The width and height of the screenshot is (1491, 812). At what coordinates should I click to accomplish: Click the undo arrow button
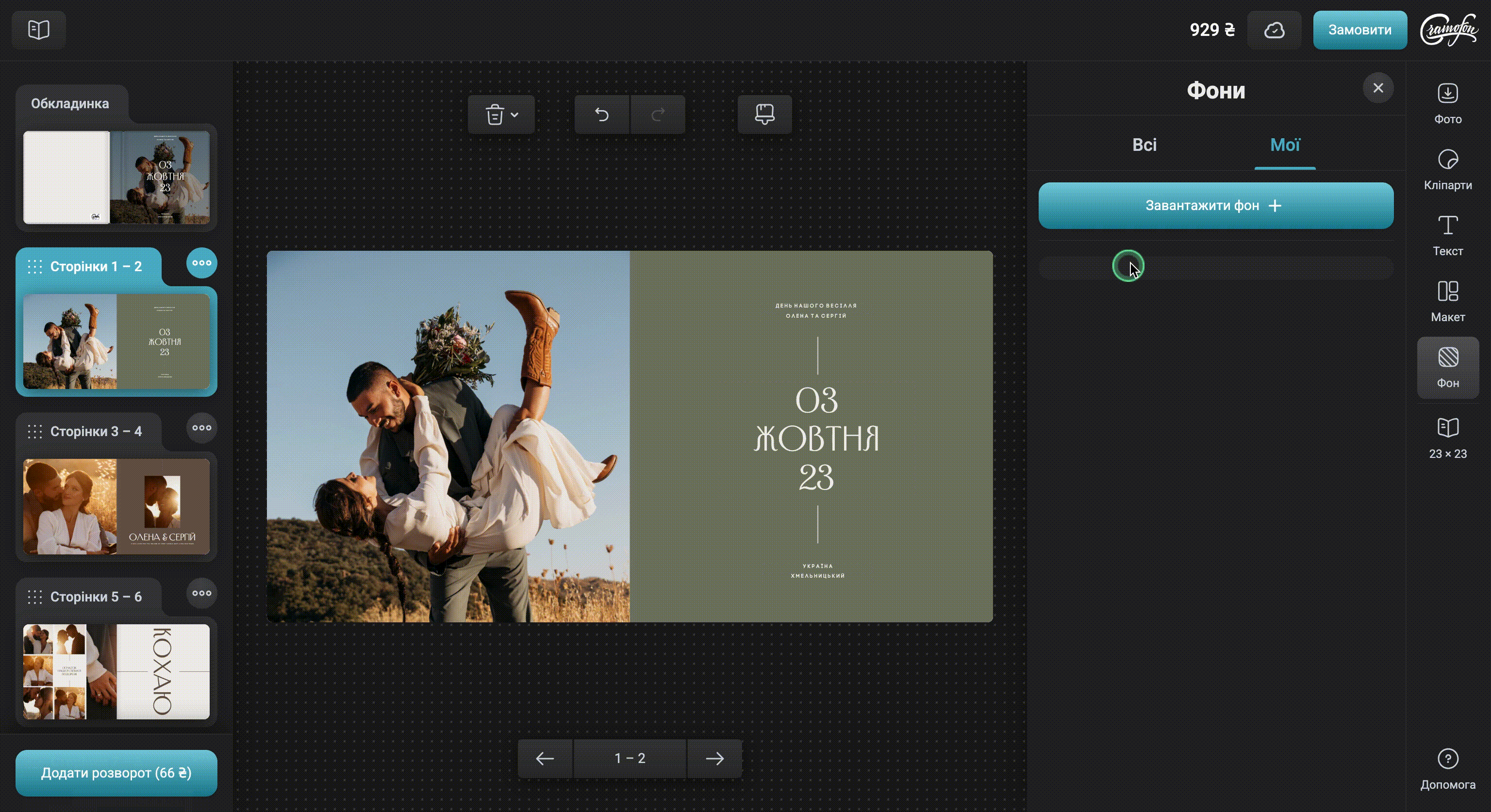pyautogui.click(x=601, y=114)
